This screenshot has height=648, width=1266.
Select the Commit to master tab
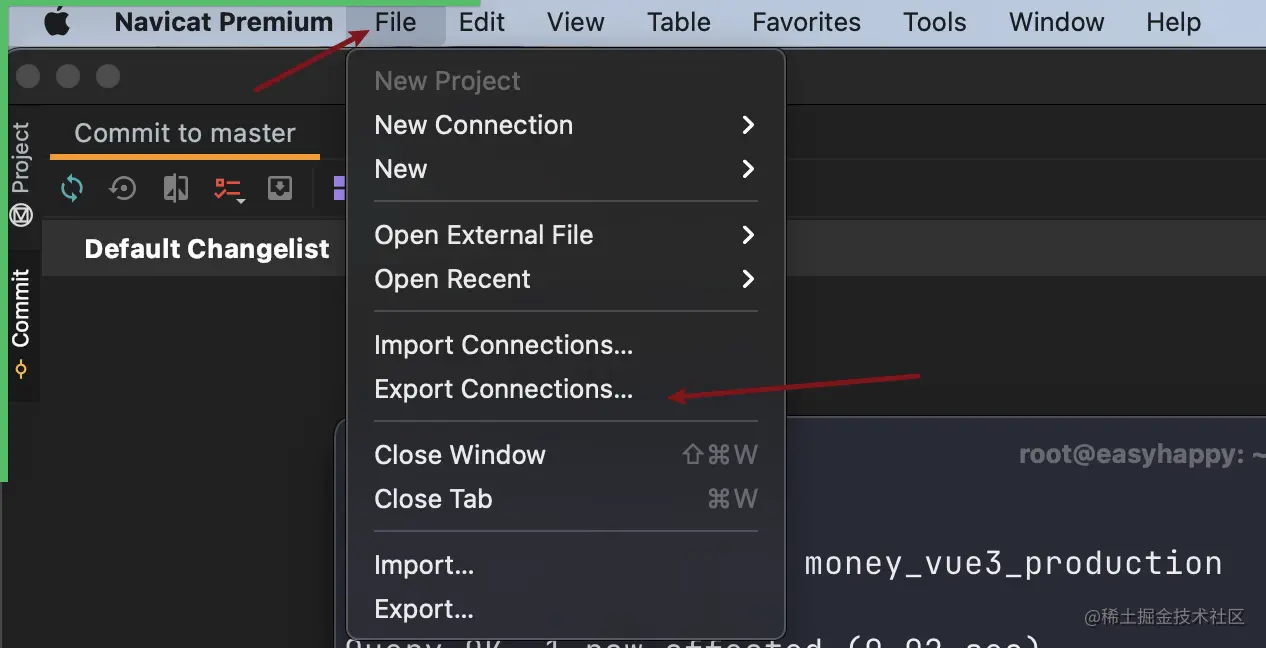tap(185, 133)
